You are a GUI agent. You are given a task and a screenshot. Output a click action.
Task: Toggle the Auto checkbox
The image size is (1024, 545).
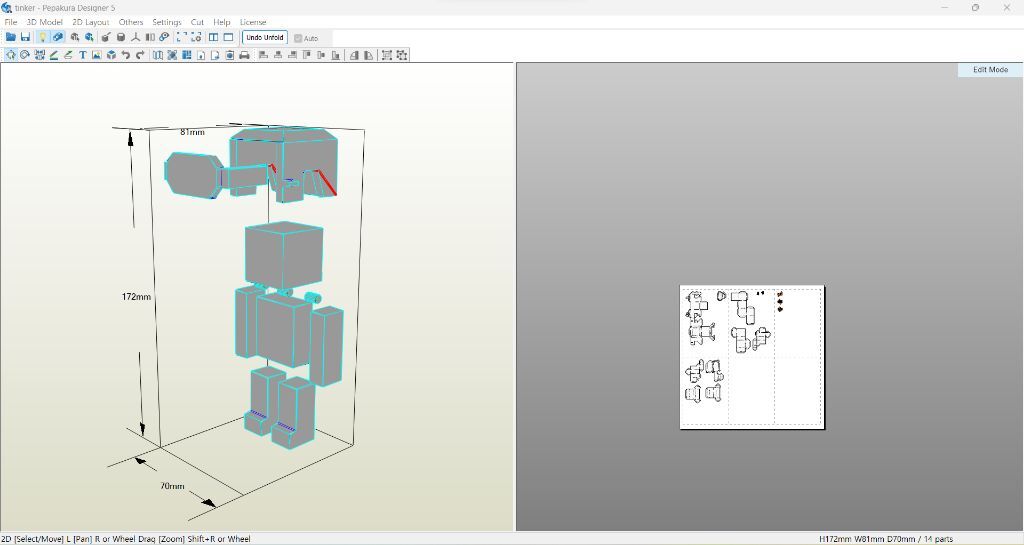[298, 38]
